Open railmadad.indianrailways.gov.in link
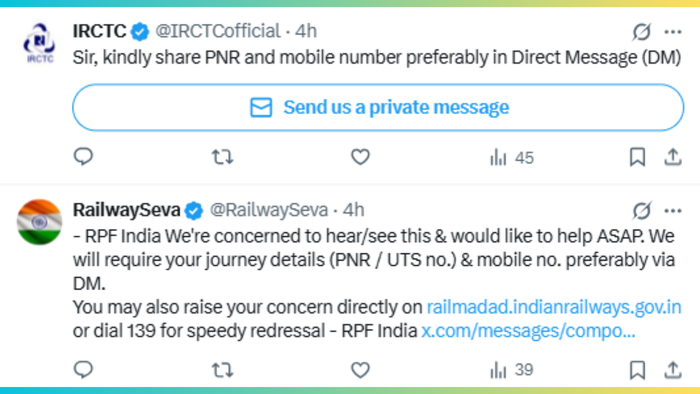Viewport: 700px width, 394px height. point(554,307)
